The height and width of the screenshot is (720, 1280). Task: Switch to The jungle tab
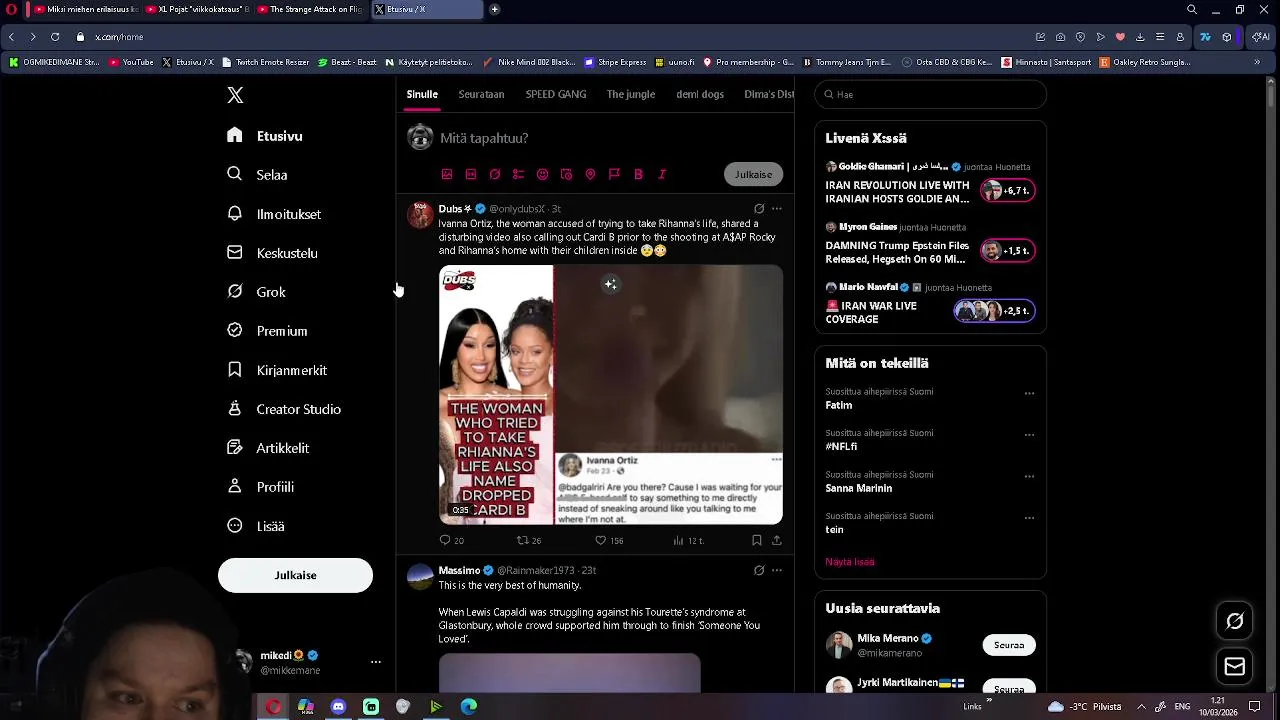pyautogui.click(x=631, y=94)
